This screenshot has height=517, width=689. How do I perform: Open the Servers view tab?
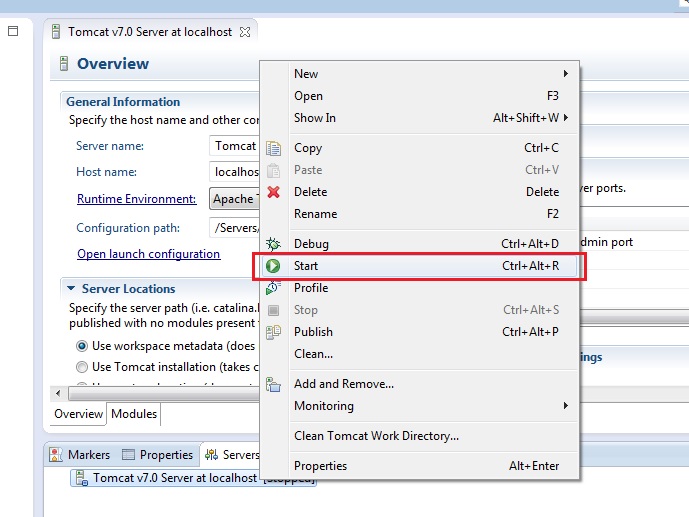pos(232,455)
